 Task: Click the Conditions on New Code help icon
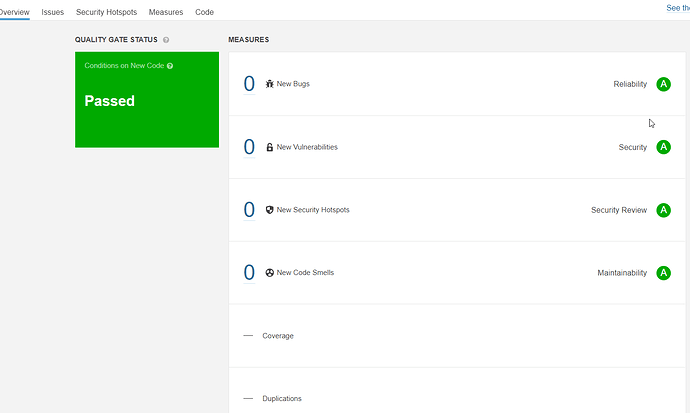pos(170,66)
